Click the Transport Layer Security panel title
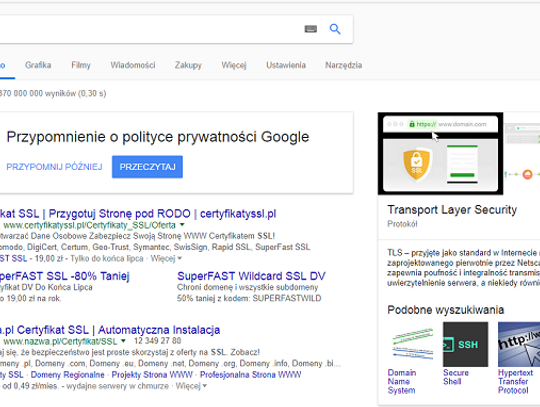The height and width of the screenshot is (407, 540). click(x=452, y=210)
